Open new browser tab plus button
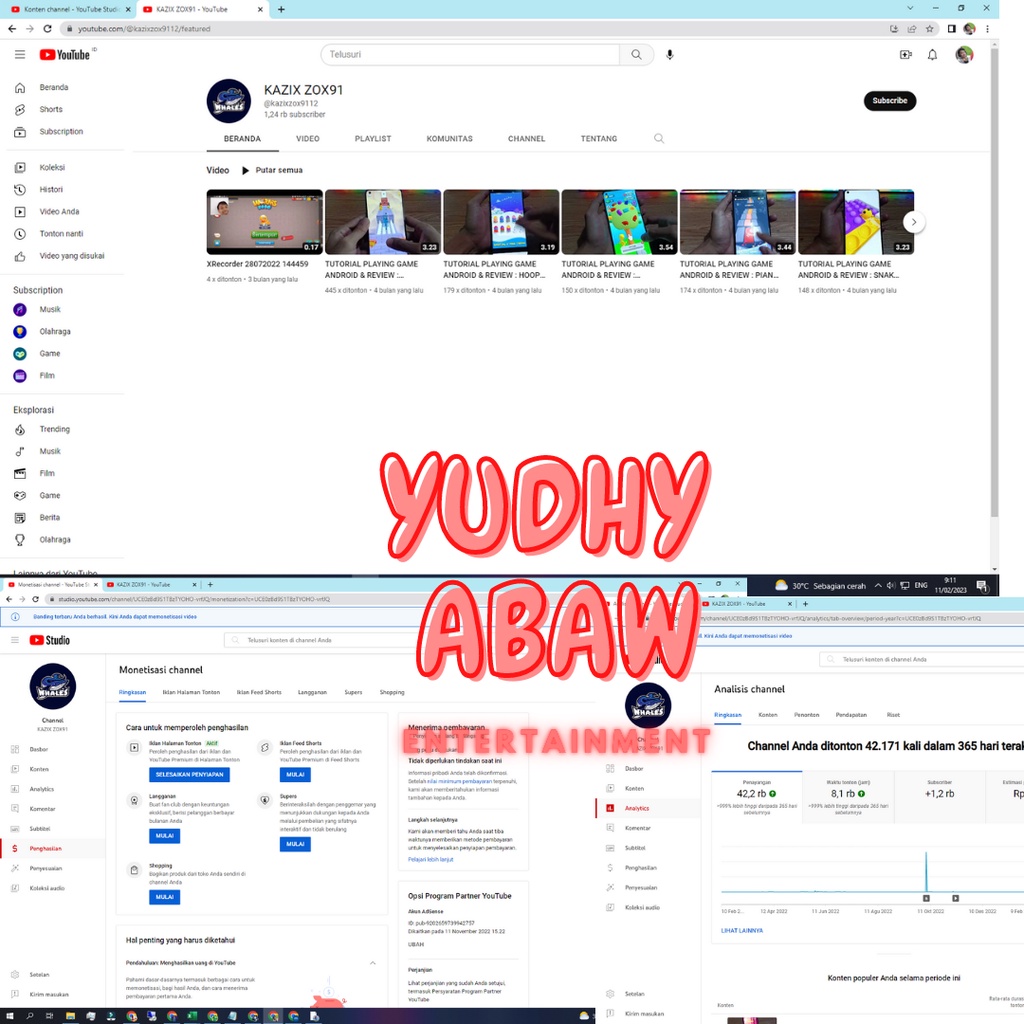 pyautogui.click(x=281, y=9)
